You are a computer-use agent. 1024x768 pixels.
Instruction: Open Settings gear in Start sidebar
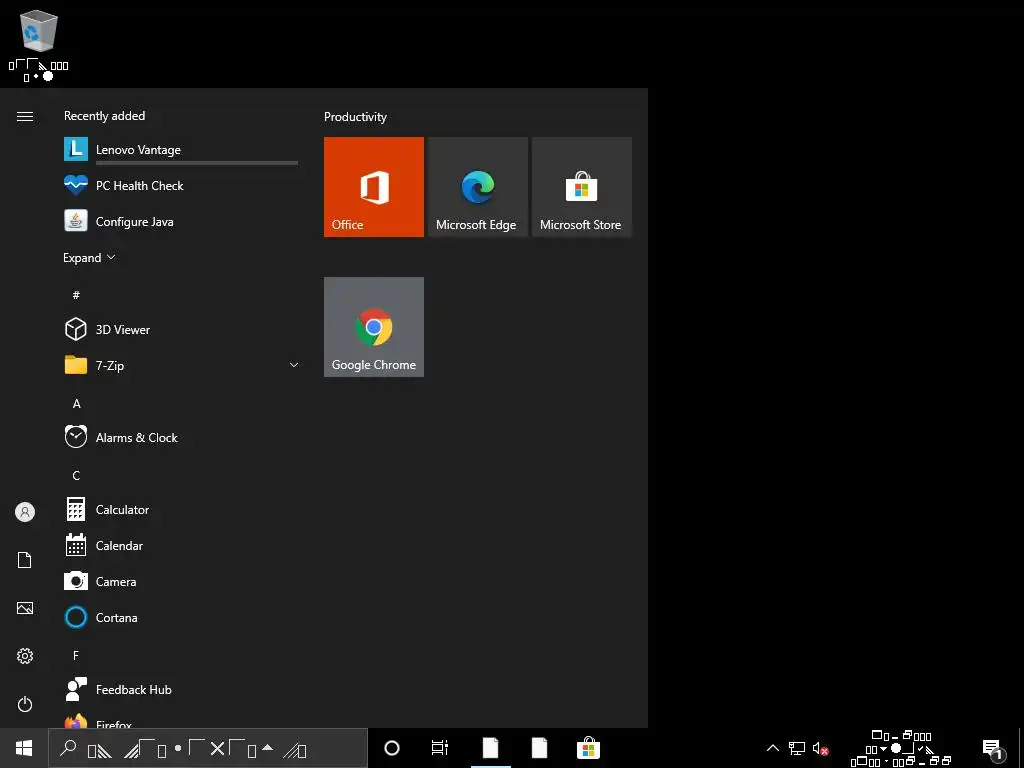(x=25, y=656)
